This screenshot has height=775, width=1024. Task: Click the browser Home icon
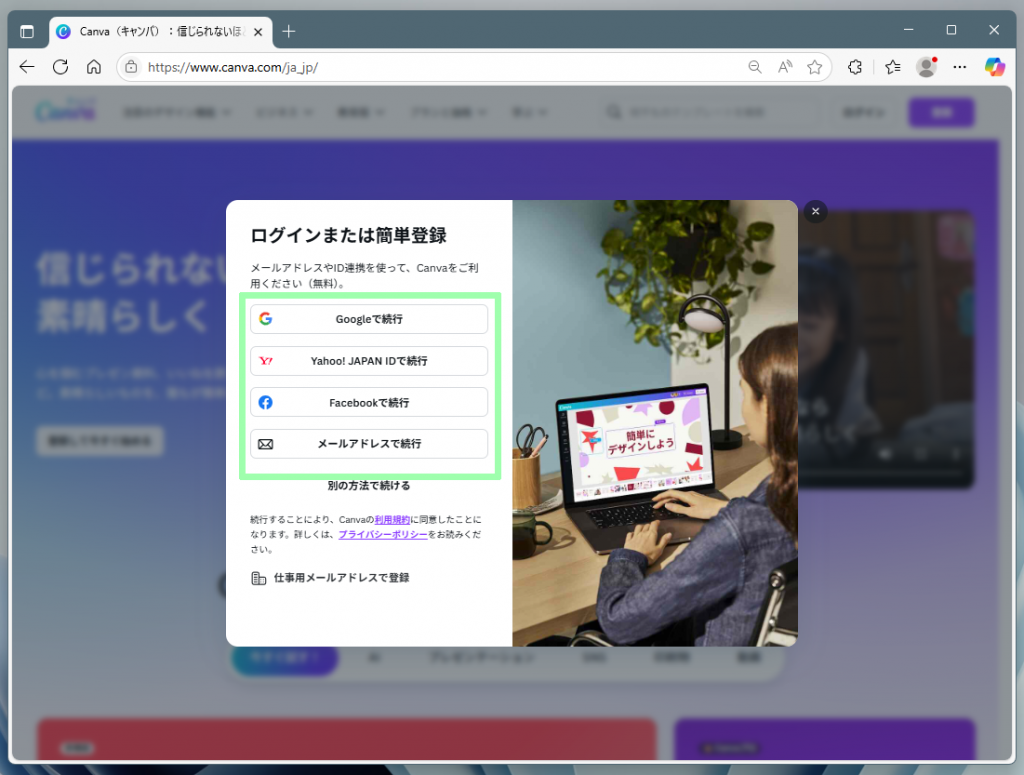tap(94, 67)
